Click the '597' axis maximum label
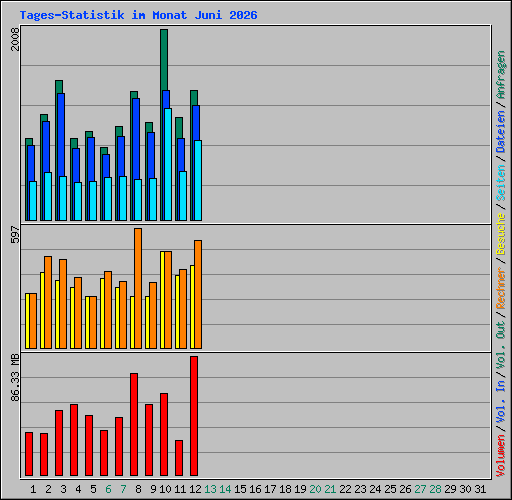The width and height of the screenshot is (512, 500). coord(15,234)
